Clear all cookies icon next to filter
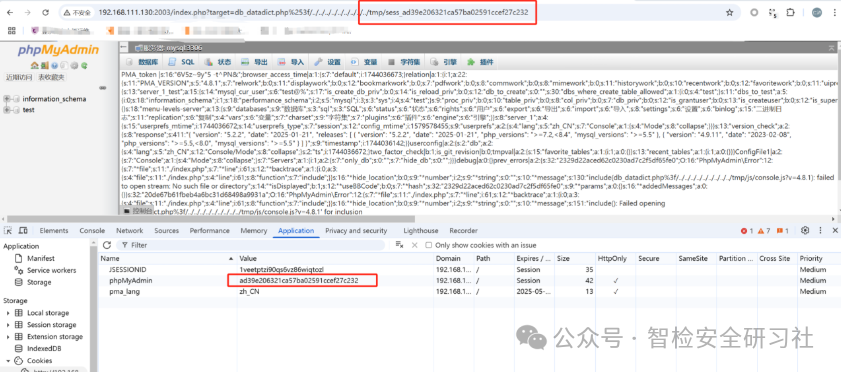Image resolution: width=841 pixels, height=372 pixels. pyautogui.click(x=399, y=245)
